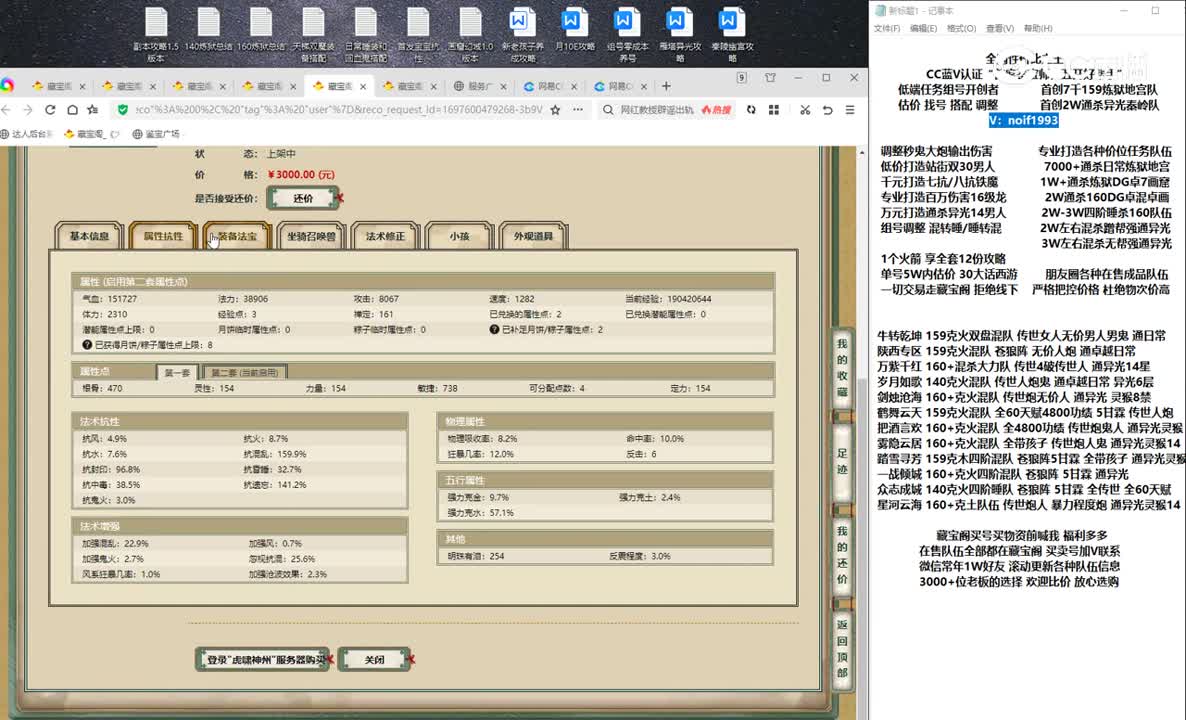This screenshot has height=720, width=1186.
Task: View the 小孩 tab
Action: click(459, 236)
